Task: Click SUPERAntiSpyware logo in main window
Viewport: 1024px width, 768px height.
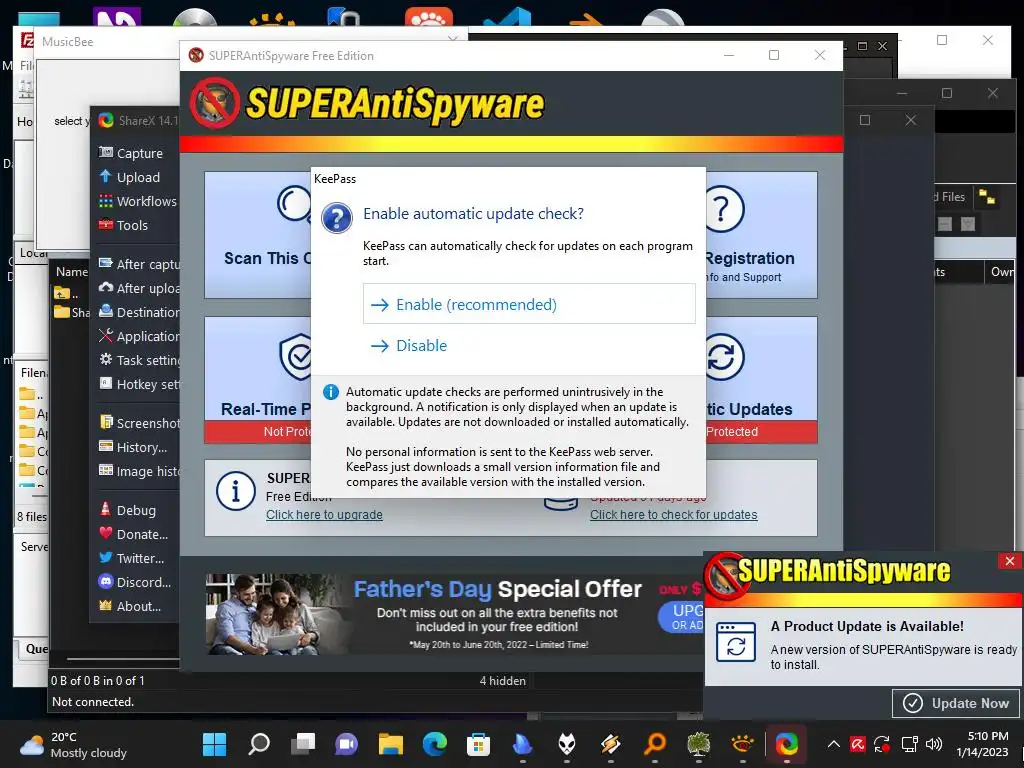Action: tap(367, 104)
